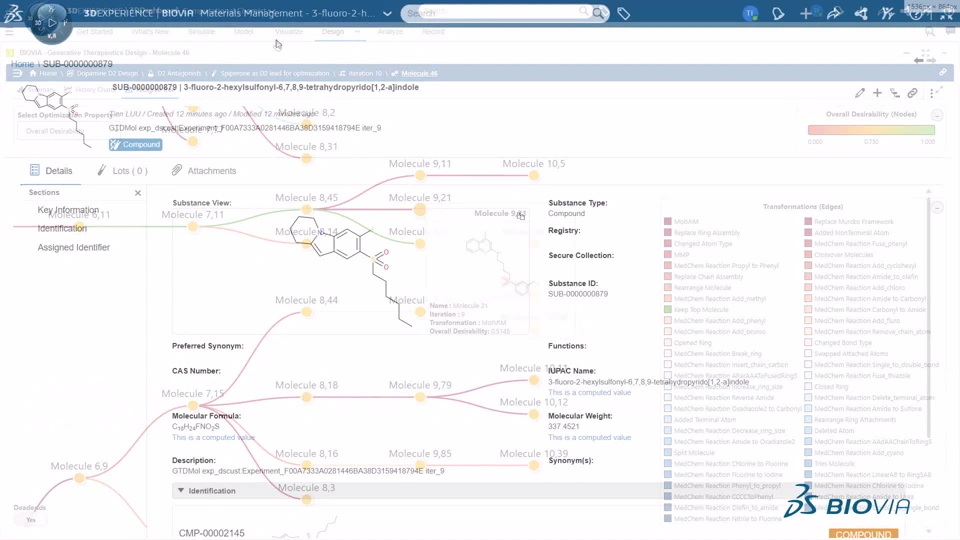Toggle Deleted Atom transformation
The width and height of the screenshot is (960, 540).
(x=808, y=431)
